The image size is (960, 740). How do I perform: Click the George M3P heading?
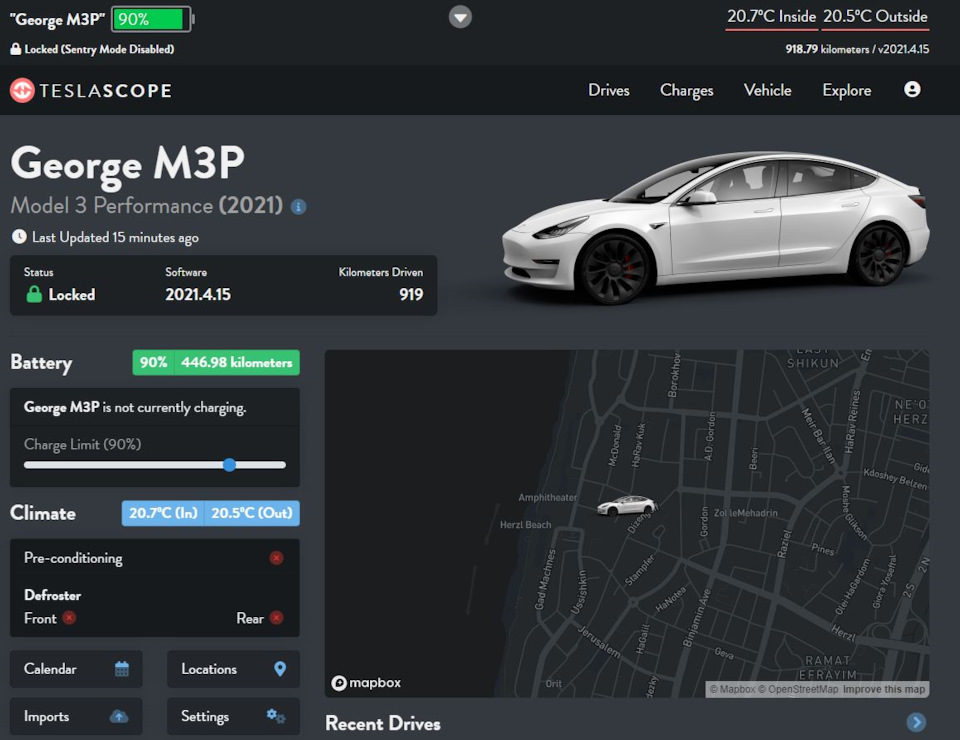(x=127, y=164)
